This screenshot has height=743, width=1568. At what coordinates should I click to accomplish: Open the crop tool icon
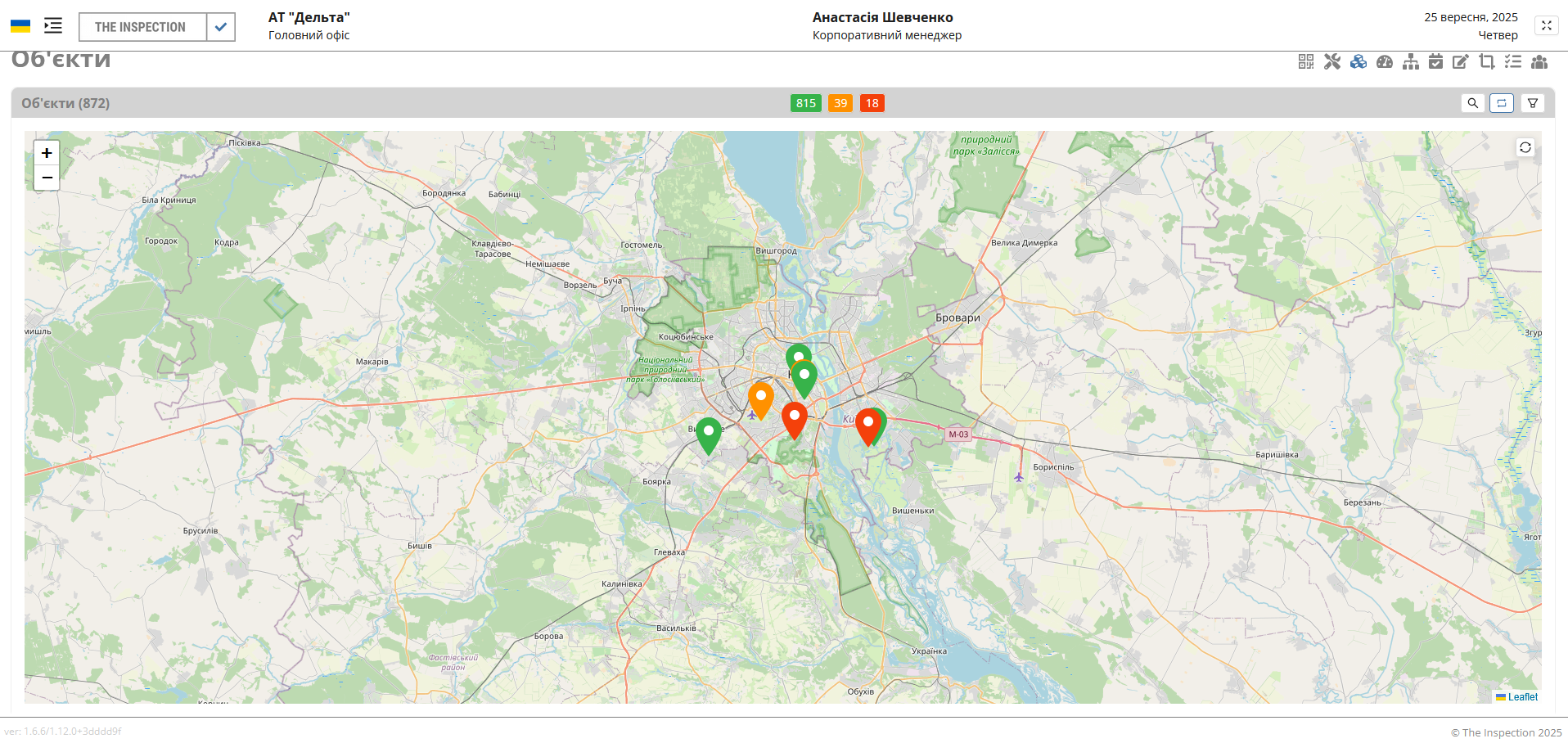point(1487,61)
